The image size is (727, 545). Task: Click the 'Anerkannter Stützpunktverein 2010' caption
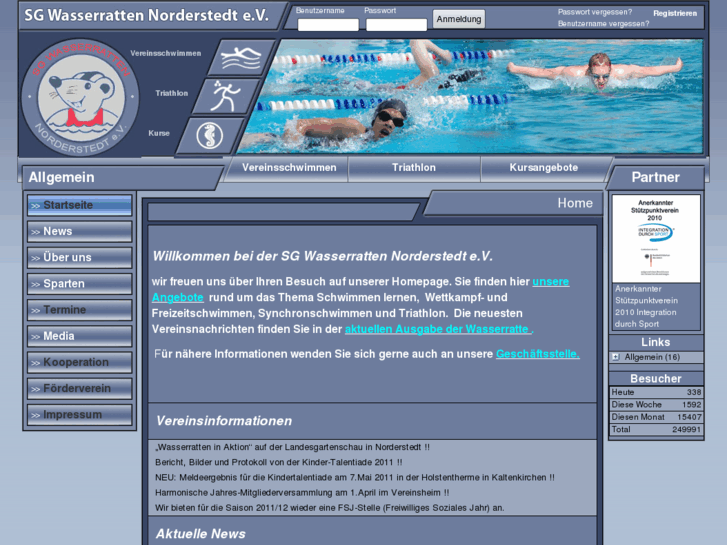click(646, 307)
